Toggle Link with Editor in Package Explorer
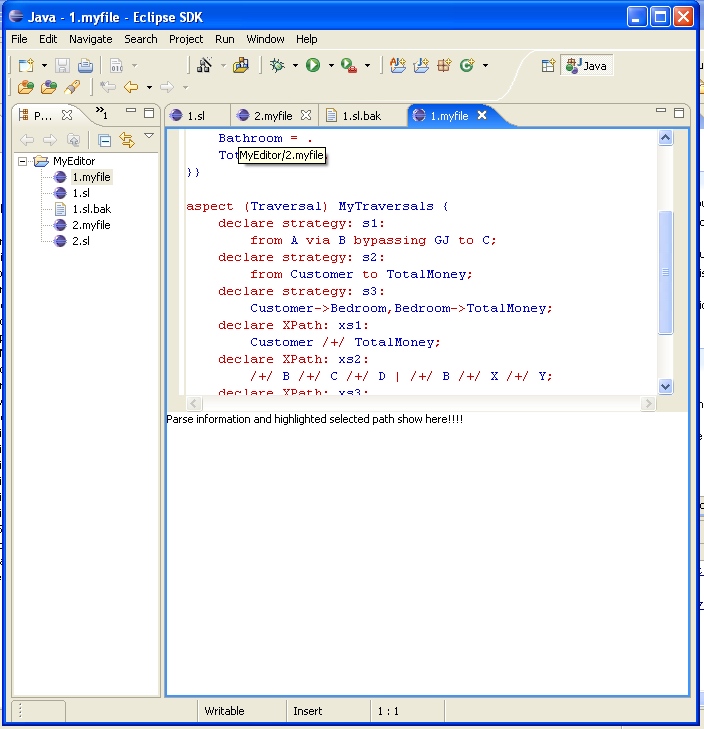The image size is (704, 729). (127, 140)
